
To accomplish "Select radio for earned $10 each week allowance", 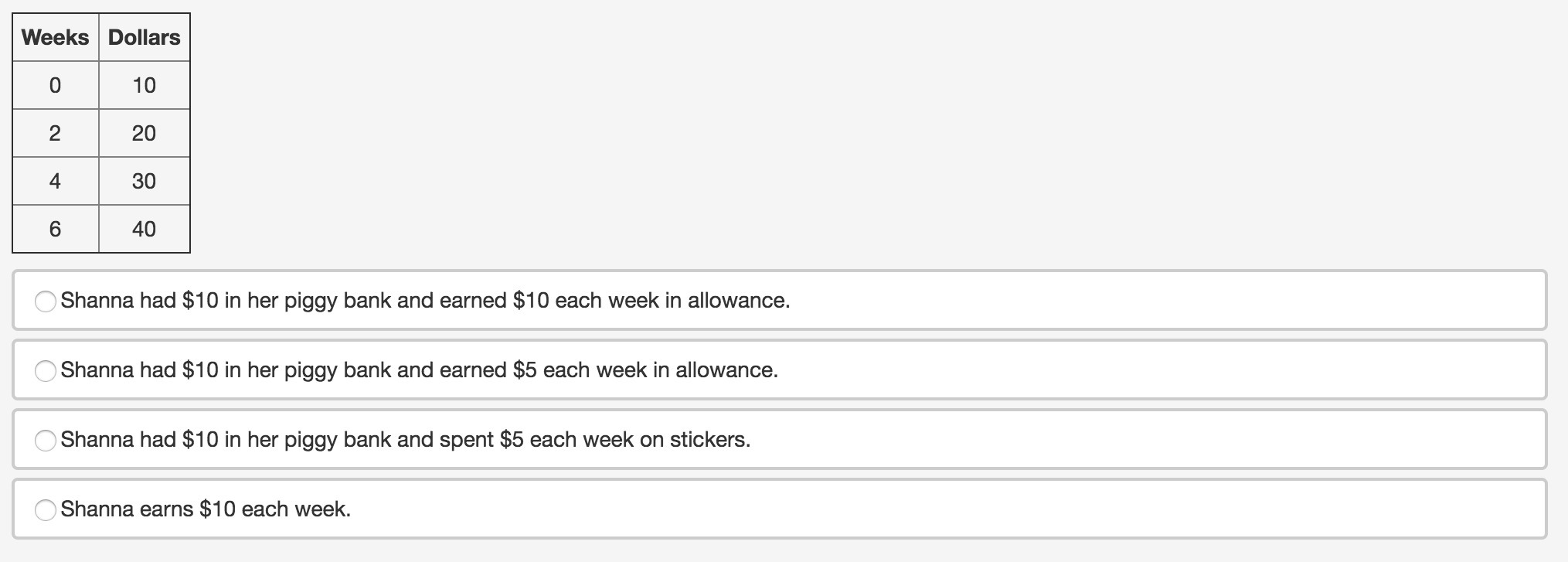I will pos(46,301).
